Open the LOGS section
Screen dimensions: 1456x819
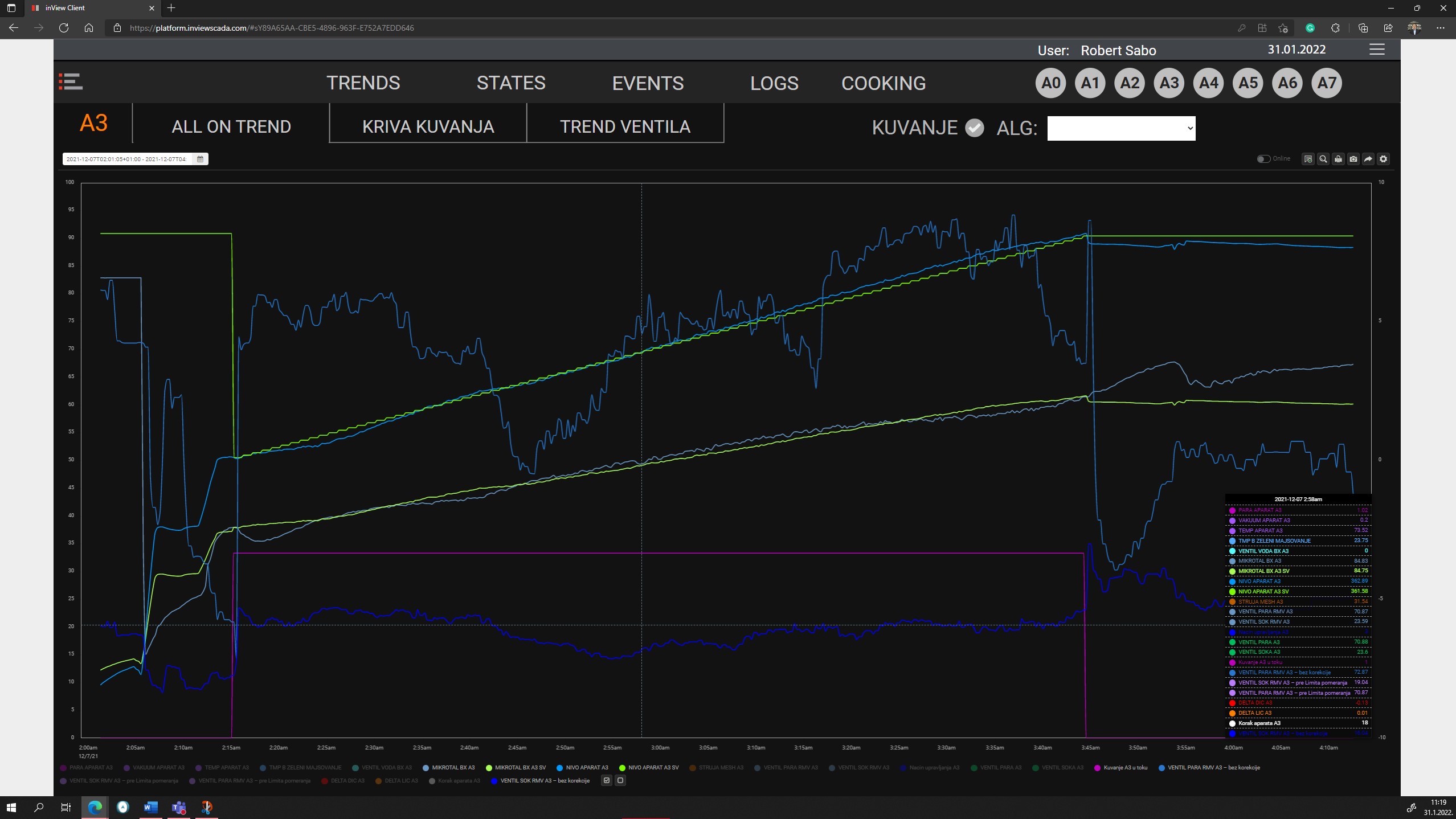[774, 83]
